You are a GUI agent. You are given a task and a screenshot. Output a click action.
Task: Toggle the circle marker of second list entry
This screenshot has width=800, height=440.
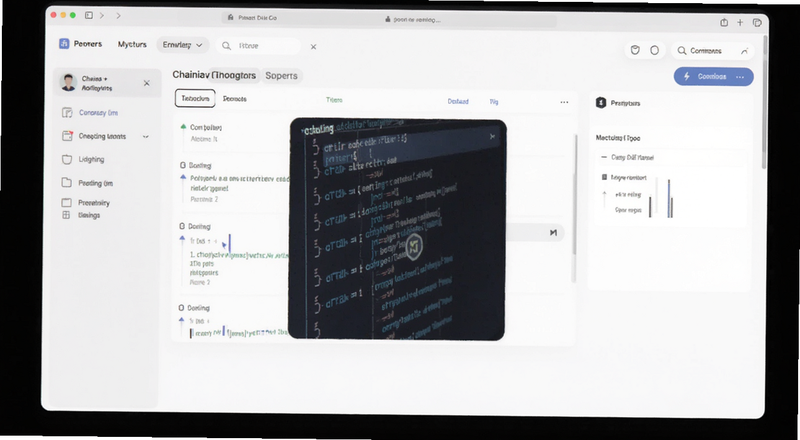[183, 165]
